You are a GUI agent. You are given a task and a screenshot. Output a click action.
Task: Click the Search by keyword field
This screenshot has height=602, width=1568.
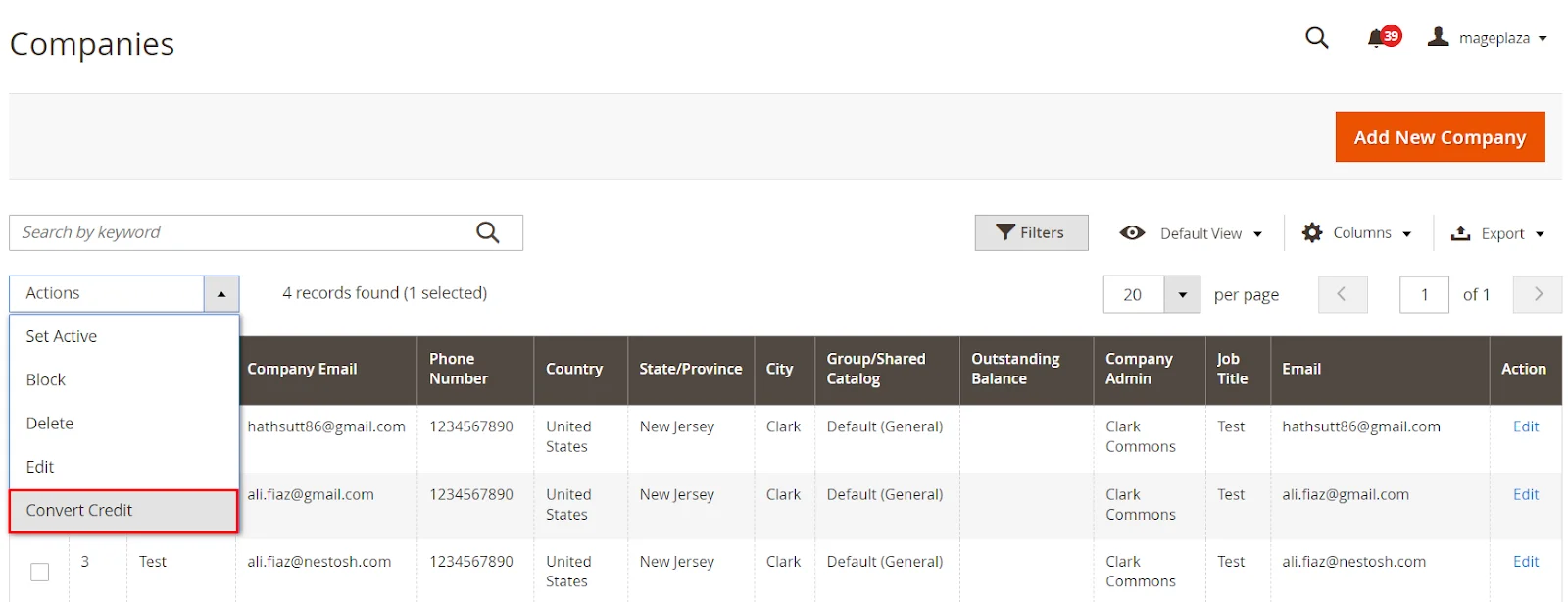tap(240, 232)
